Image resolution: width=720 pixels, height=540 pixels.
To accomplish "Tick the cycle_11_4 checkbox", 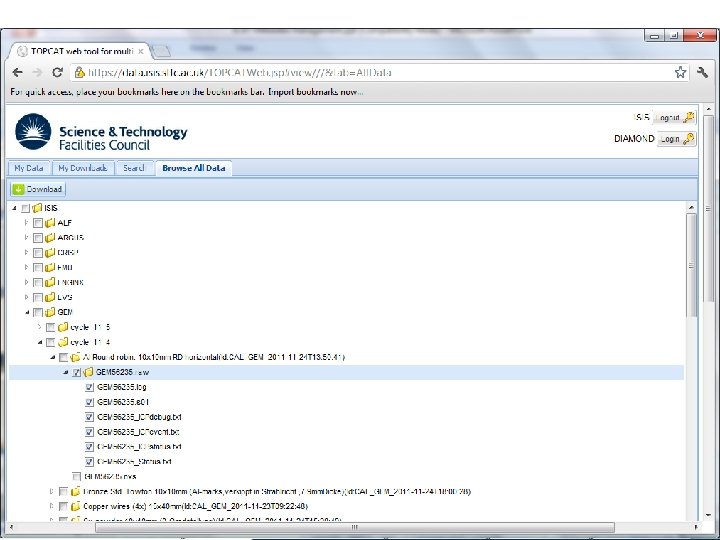I will tap(51, 343).
